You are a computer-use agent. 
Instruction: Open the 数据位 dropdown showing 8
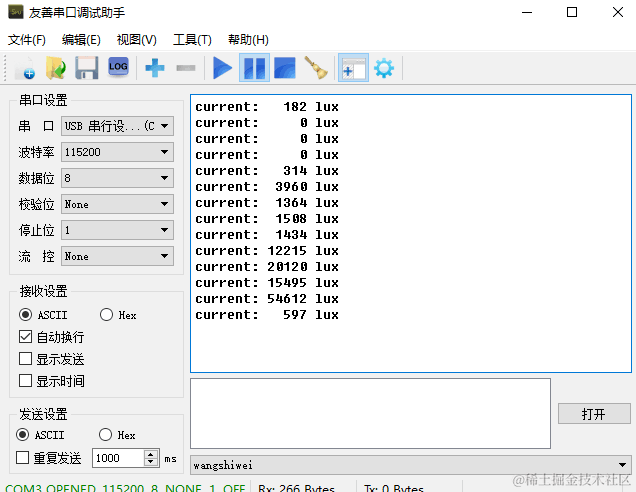(x=117, y=178)
